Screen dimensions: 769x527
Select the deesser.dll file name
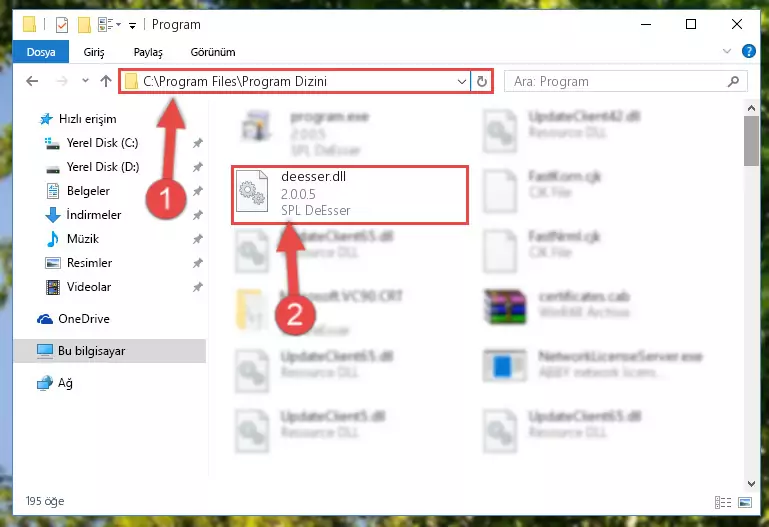(313, 176)
